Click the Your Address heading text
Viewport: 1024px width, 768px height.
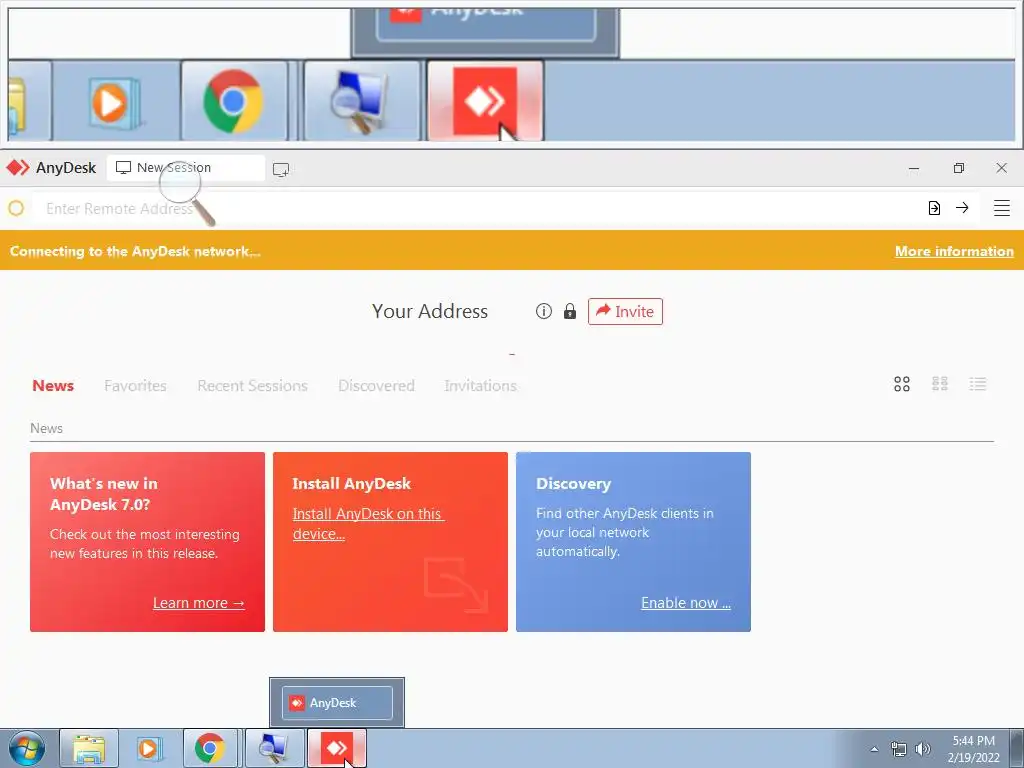(x=430, y=312)
